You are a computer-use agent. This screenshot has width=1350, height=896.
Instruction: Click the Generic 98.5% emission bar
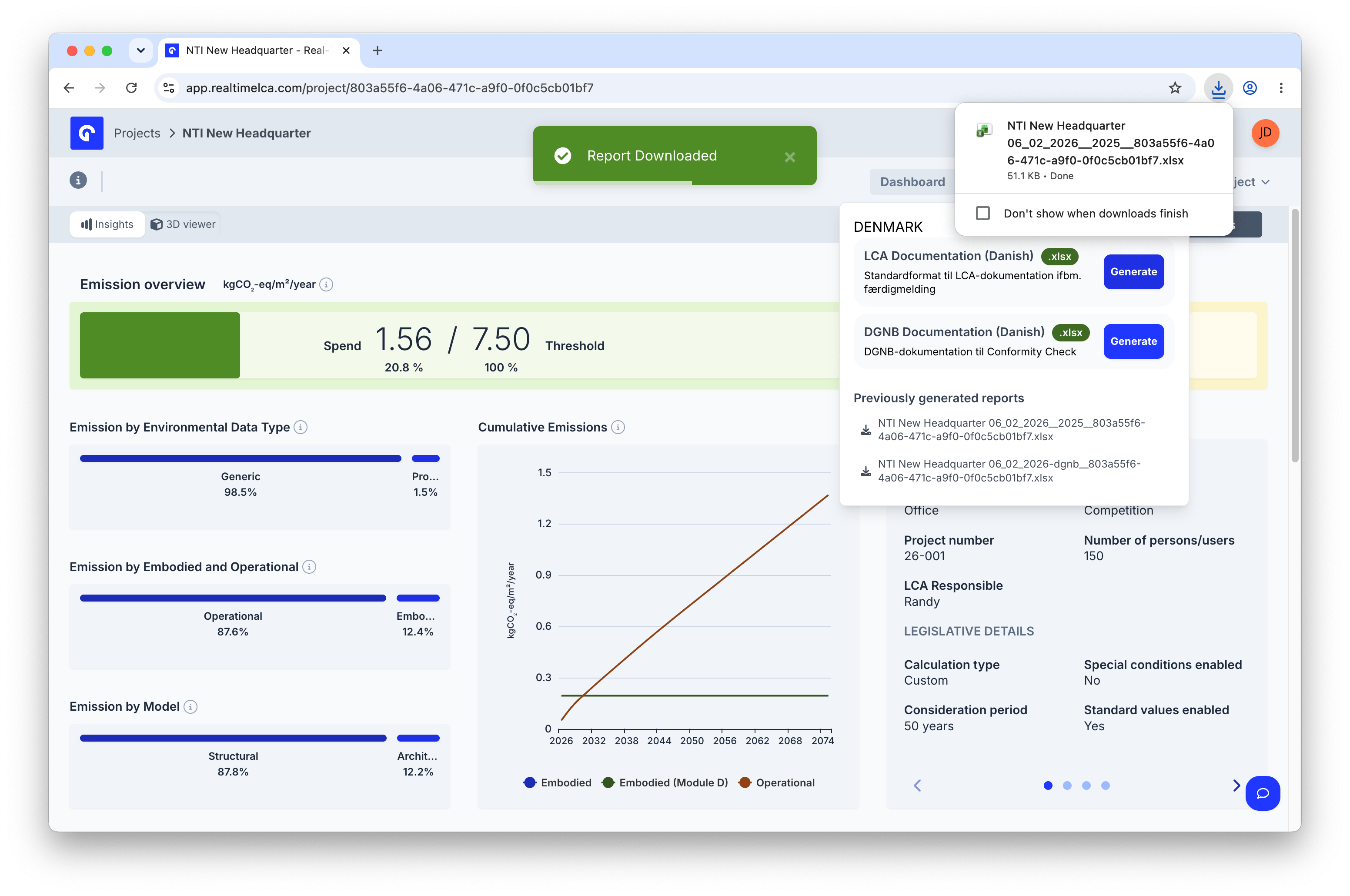tap(241, 458)
